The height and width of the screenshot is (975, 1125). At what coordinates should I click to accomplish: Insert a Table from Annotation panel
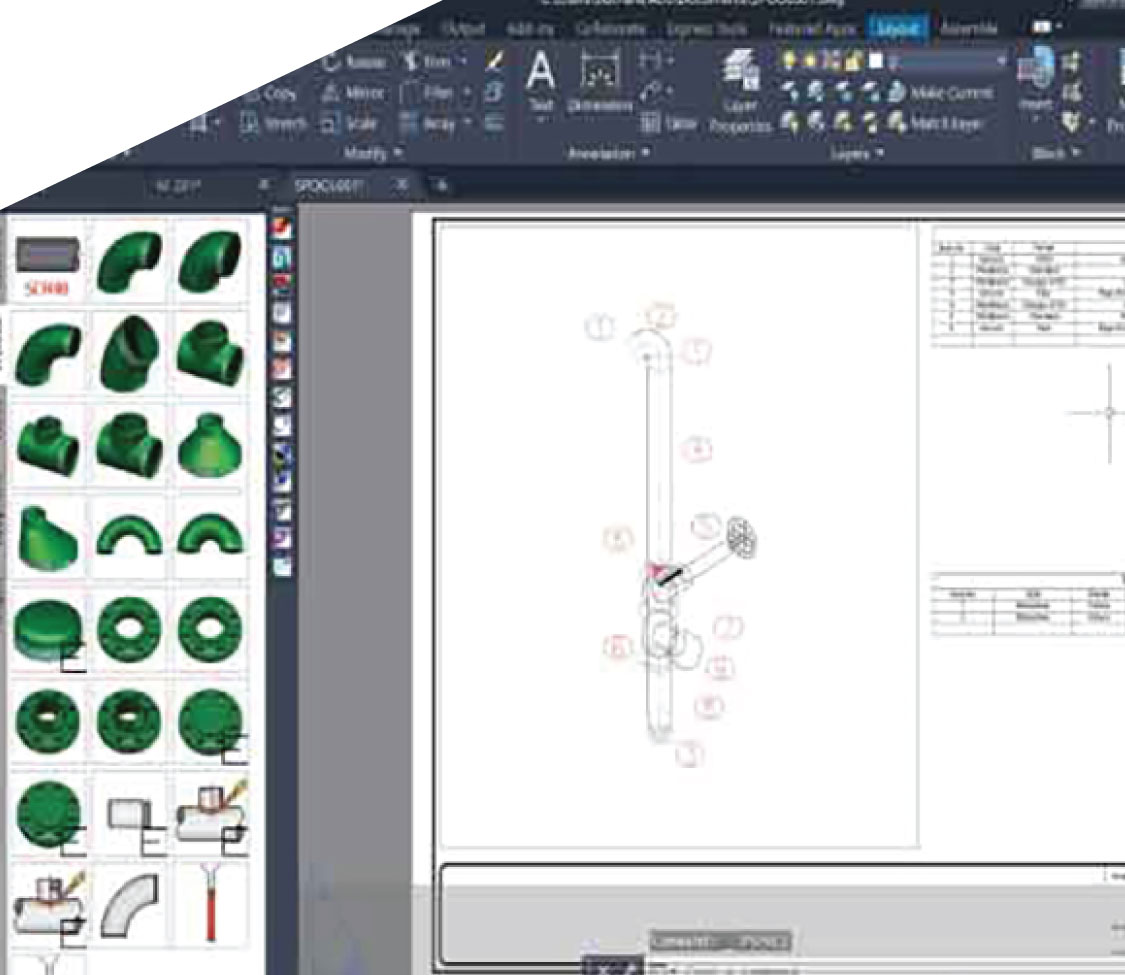click(669, 123)
